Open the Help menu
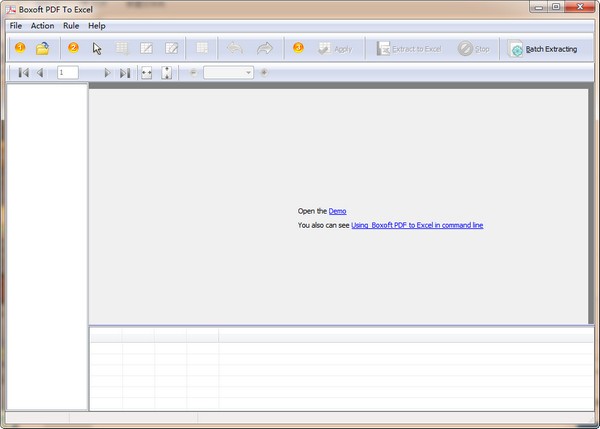This screenshot has height=429, width=600. (x=97, y=26)
